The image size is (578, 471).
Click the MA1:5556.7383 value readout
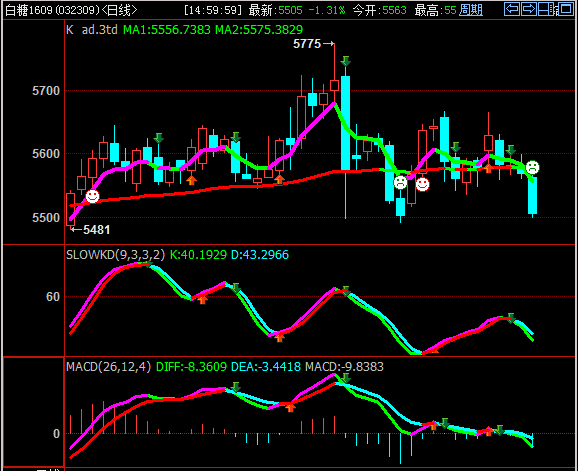pyautogui.click(x=167, y=29)
